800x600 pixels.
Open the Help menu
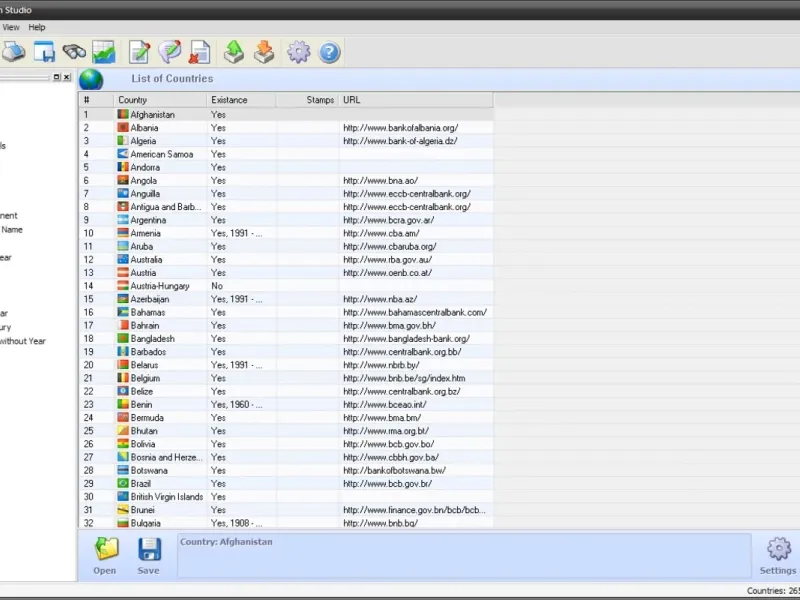coord(37,28)
